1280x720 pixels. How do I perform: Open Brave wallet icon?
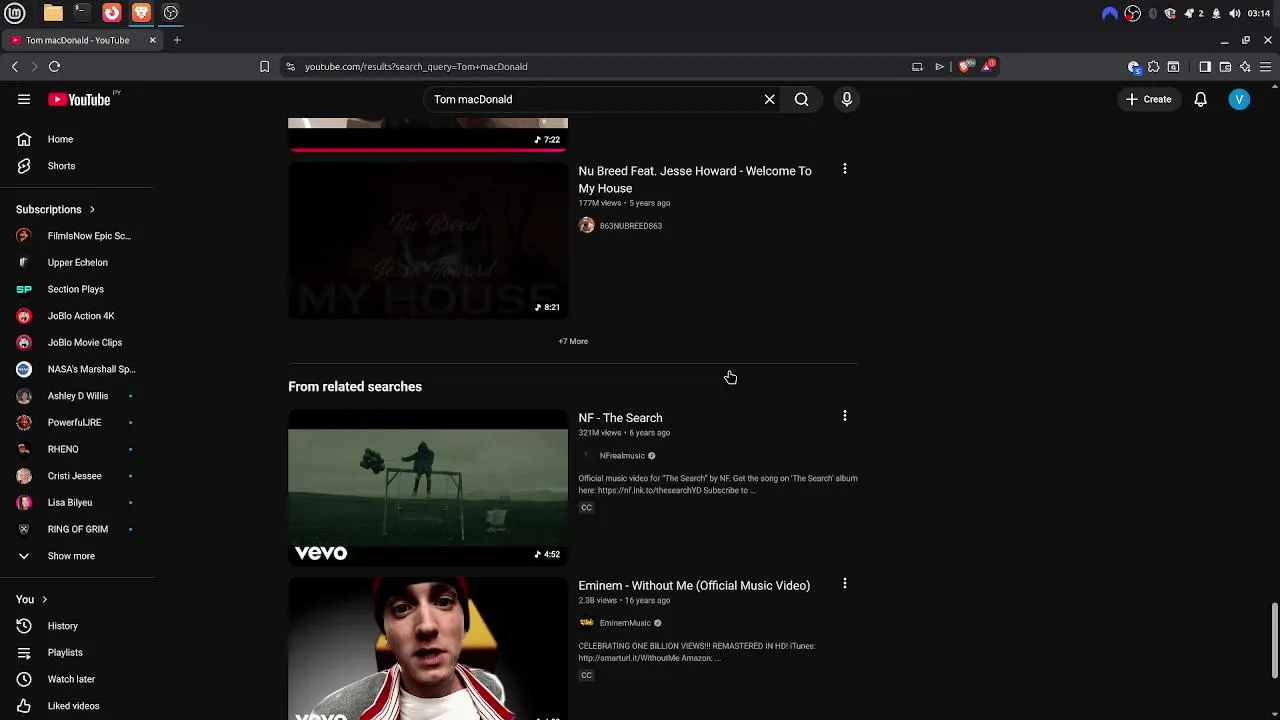pos(1225,67)
